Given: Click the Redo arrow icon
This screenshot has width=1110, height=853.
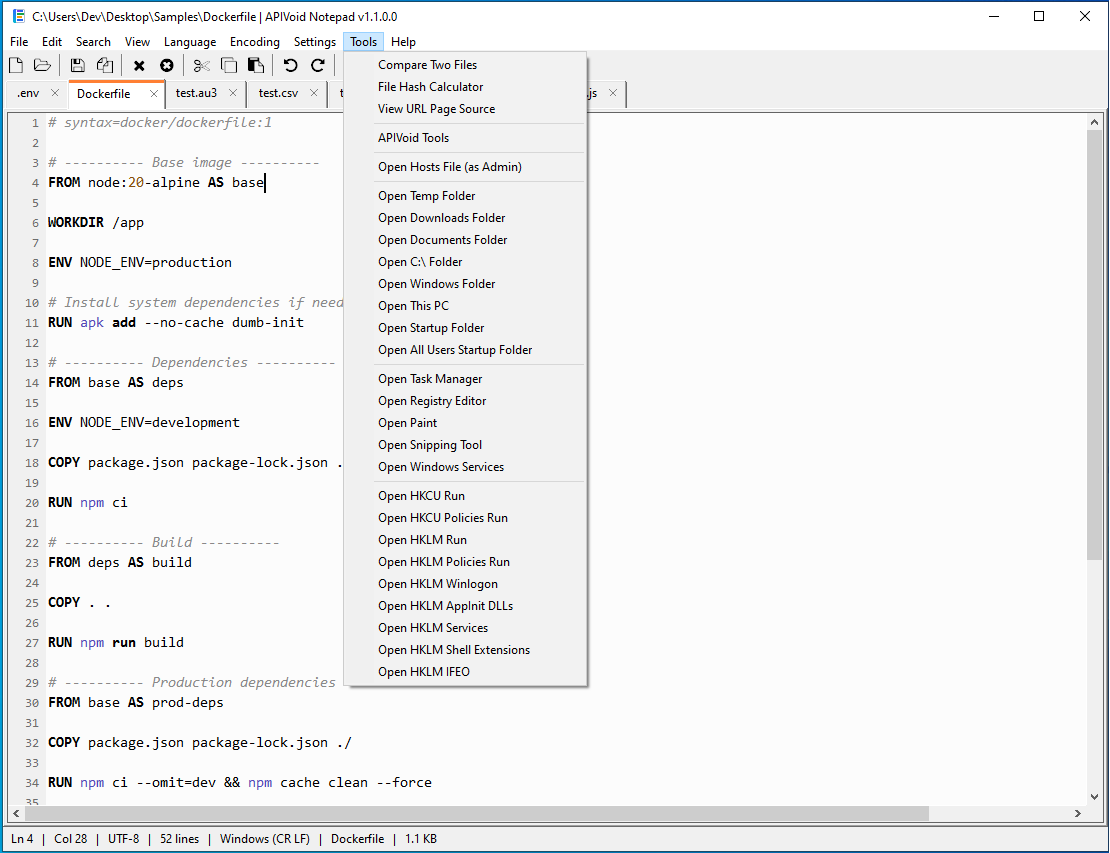Looking at the screenshot, I should [x=318, y=66].
